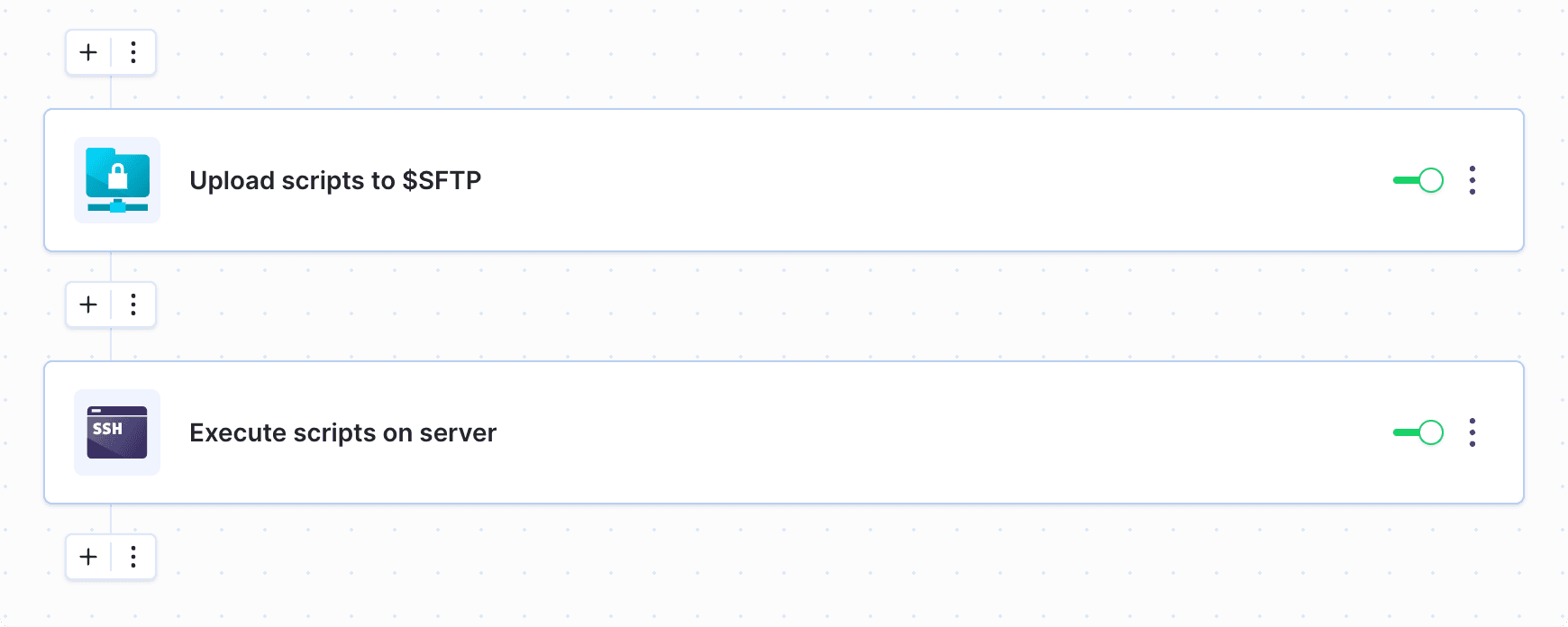
Task: Disable the 'Execute scripts on server' action toggle
Action: point(1417,432)
